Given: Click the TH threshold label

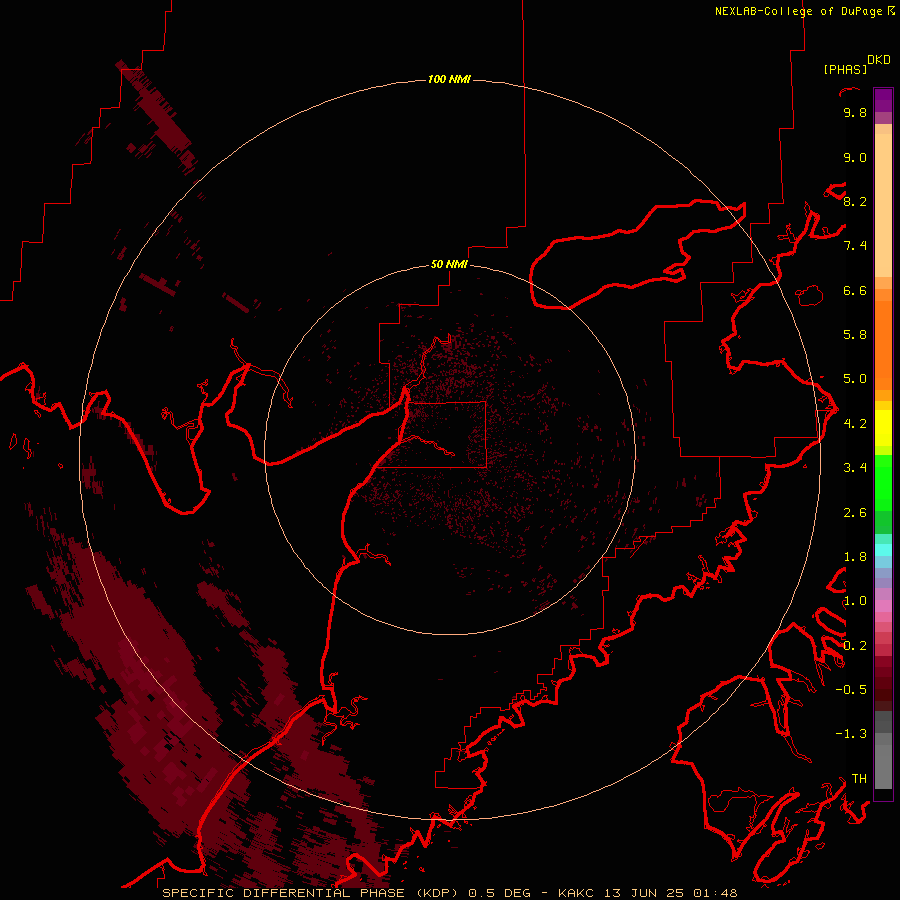Looking at the screenshot, I should click(859, 779).
